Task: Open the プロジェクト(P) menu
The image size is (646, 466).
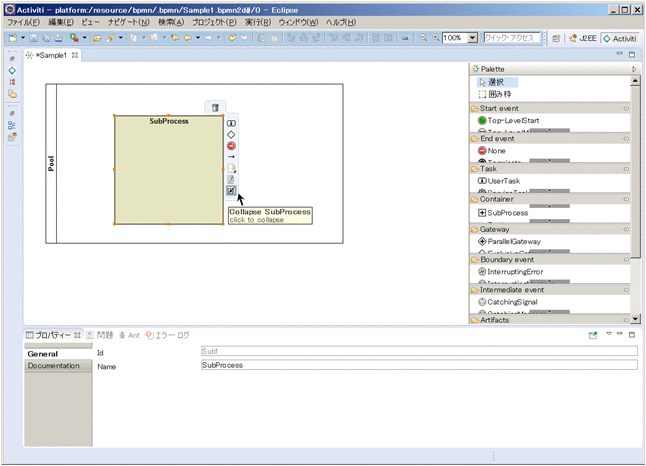Action: click(x=214, y=22)
